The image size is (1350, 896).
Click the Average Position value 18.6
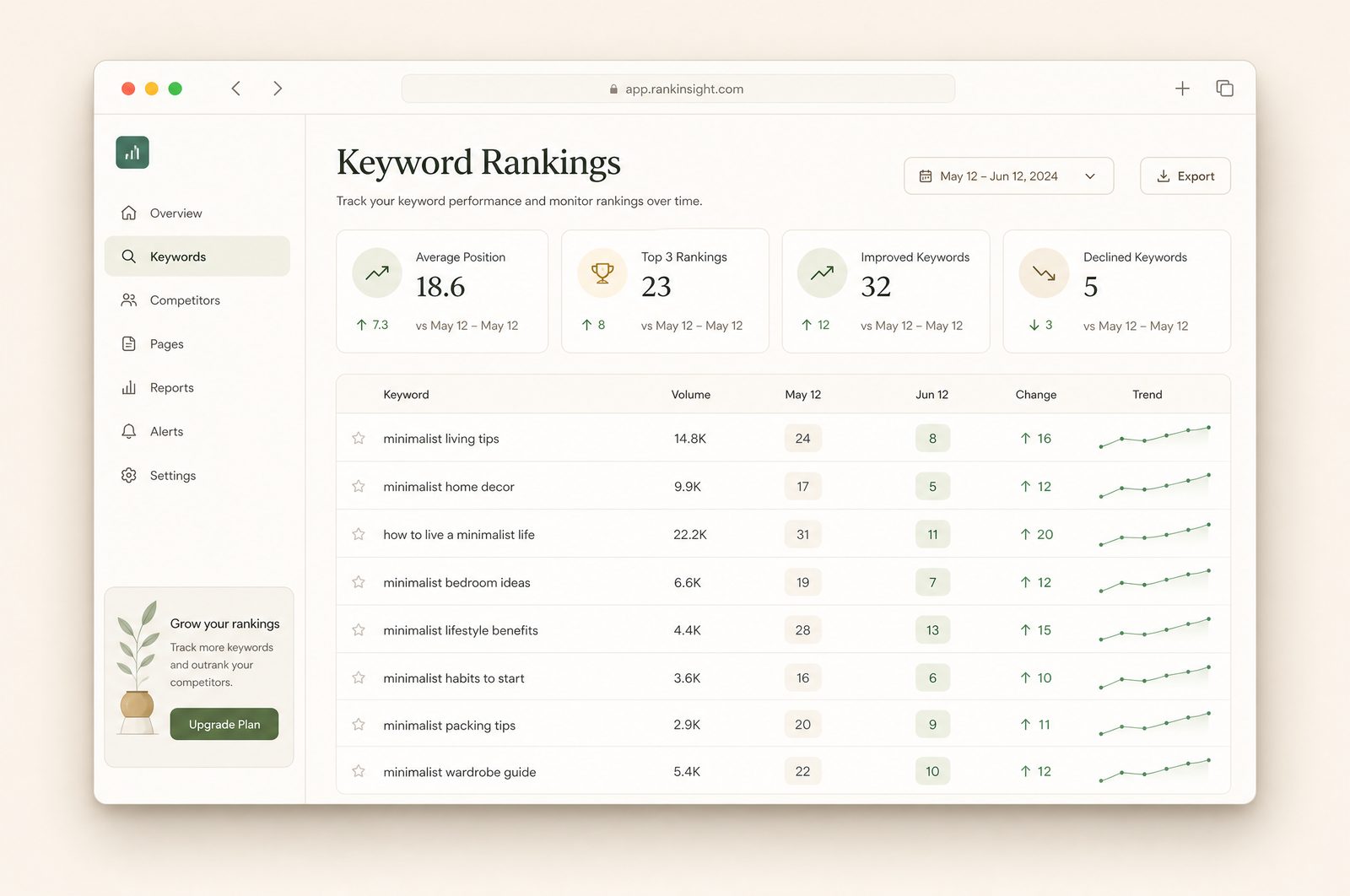[440, 287]
